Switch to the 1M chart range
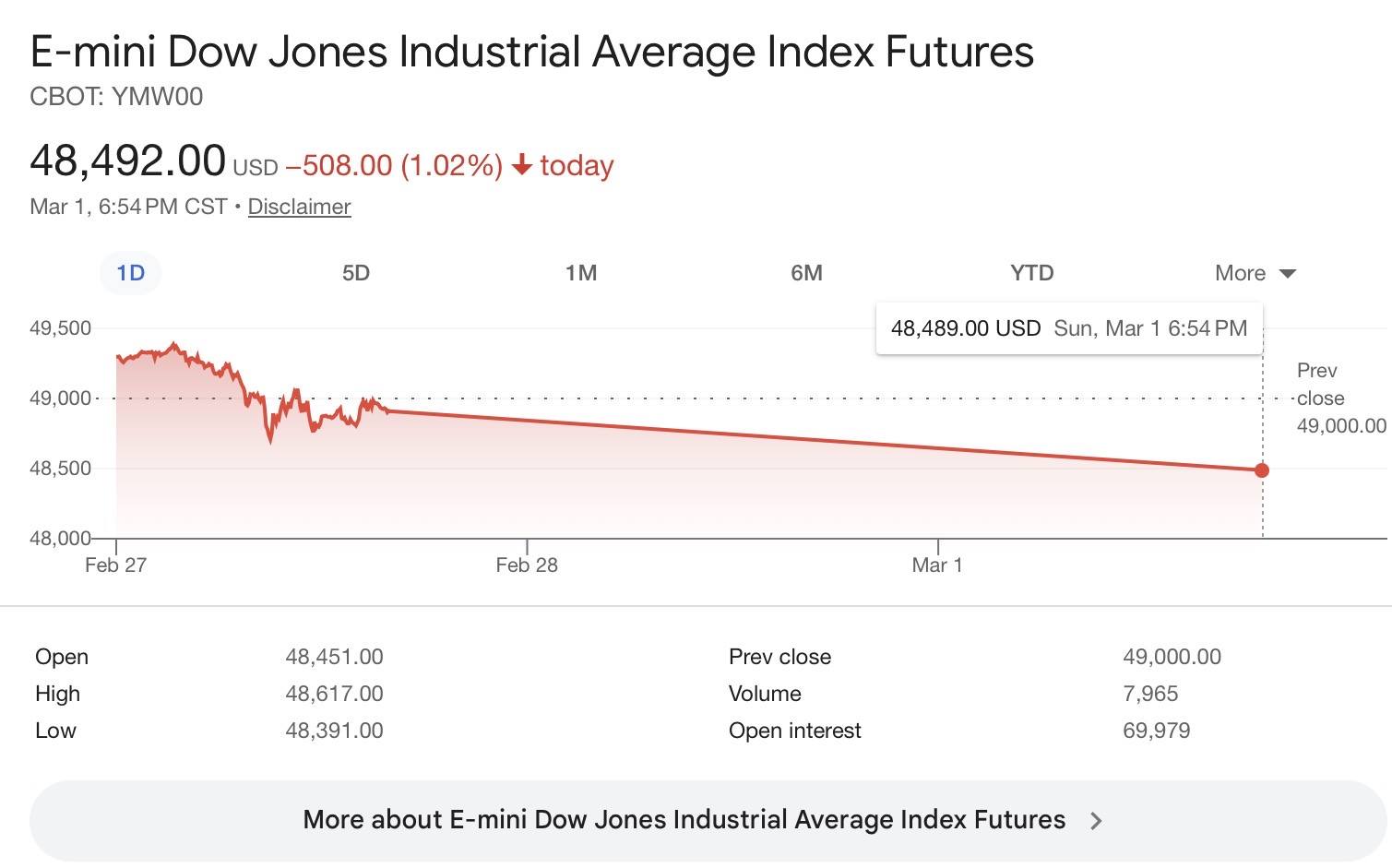The image size is (1392, 868). pyautogui.click(x=581, y=273)
